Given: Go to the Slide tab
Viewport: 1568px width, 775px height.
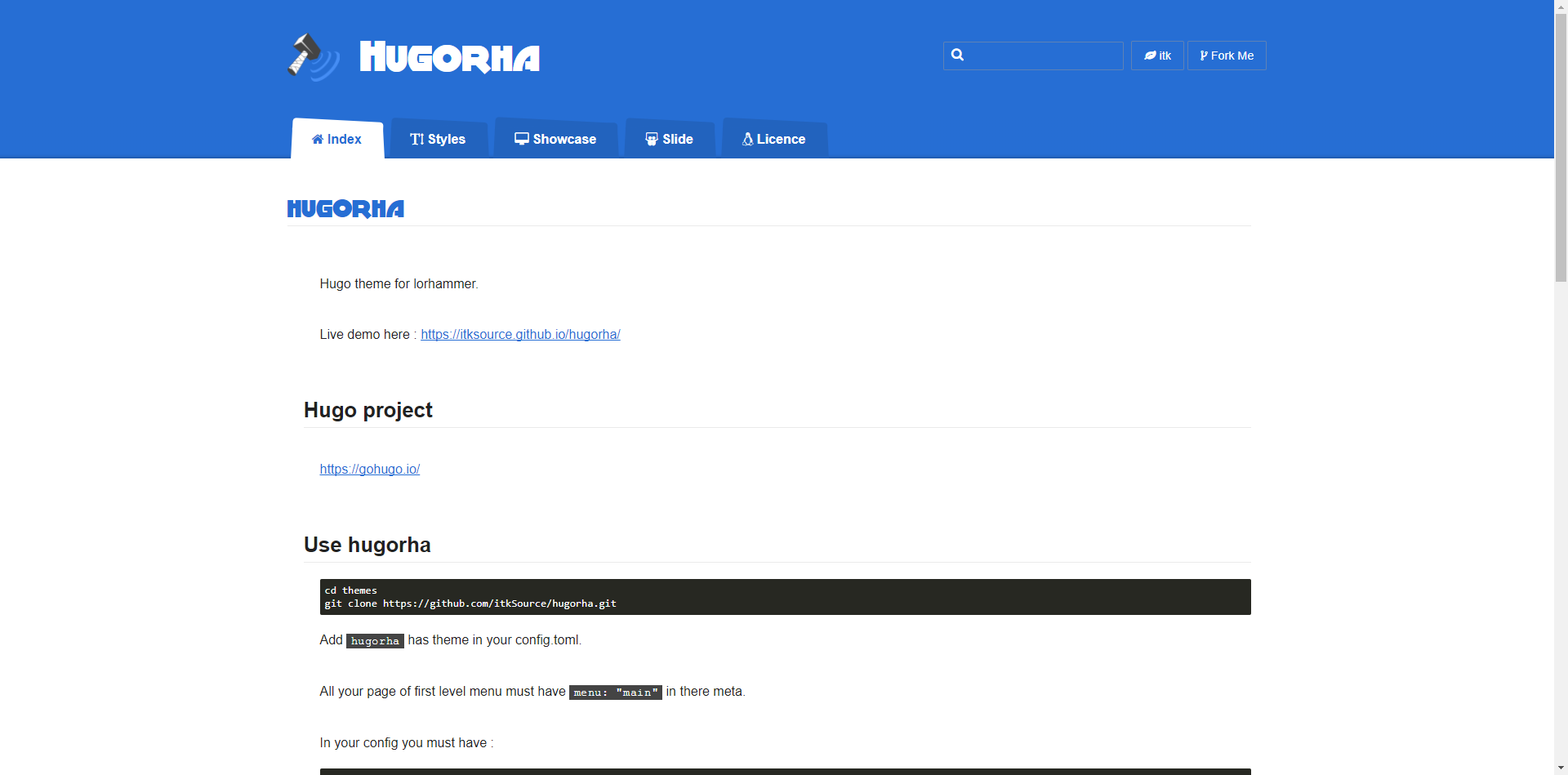Looking at the screenshot, I should point(670,139).
